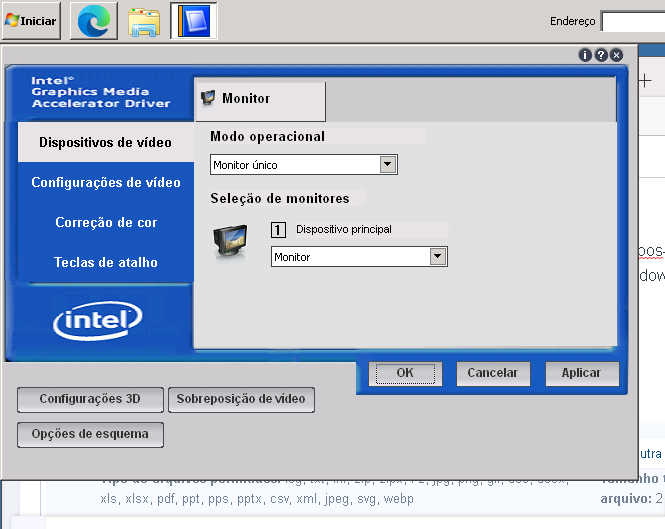Click the number 1 device indicator
Viewport: 665px width, 529px height.
pyautogui.click(x=278, y=230)
